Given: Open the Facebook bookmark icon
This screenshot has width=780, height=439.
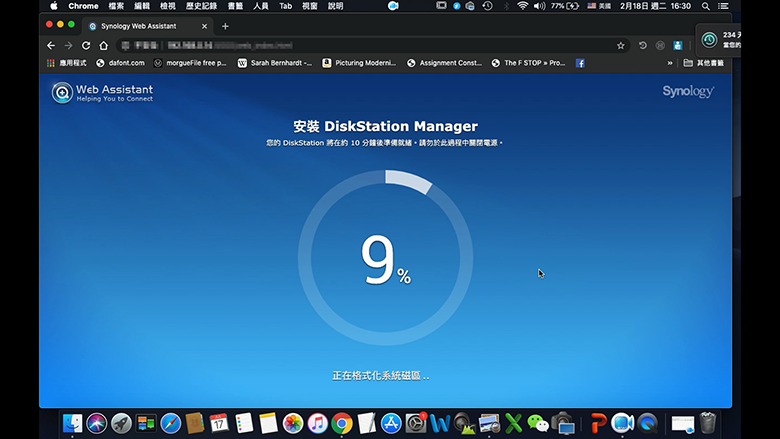Looking at the screenshot, I should (580, 63).
